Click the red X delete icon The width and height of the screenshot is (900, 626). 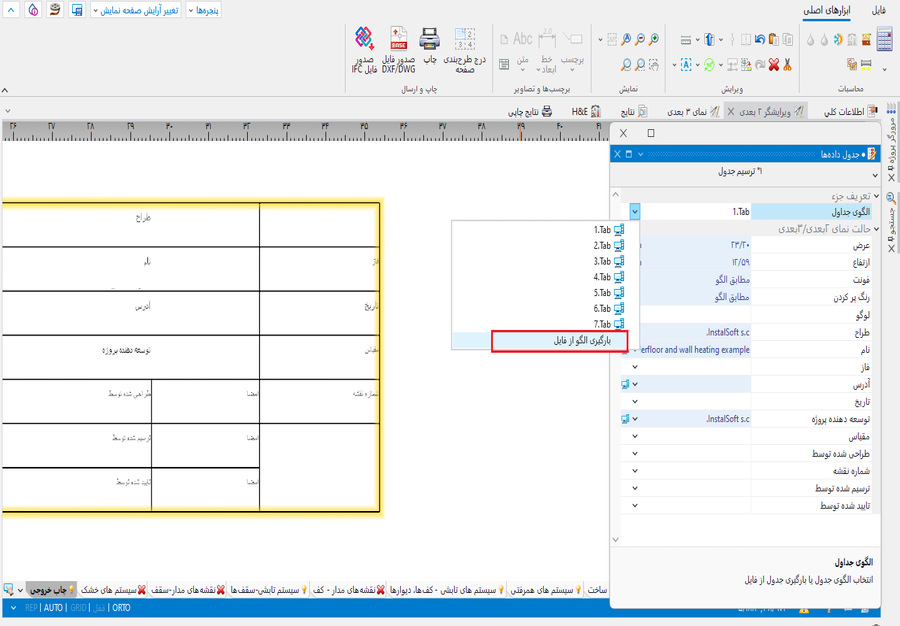pyautogui.click(x=773, y=65)
